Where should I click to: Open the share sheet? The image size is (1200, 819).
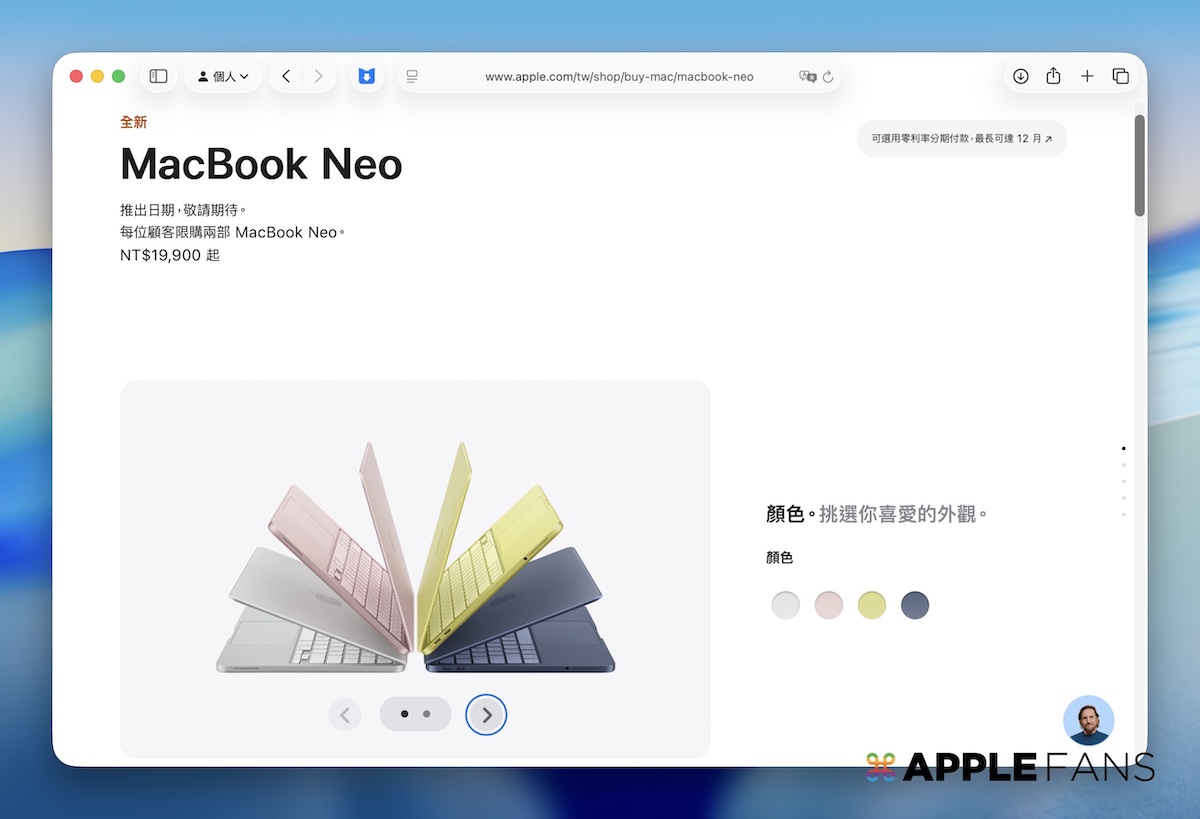pos(1053,76)
